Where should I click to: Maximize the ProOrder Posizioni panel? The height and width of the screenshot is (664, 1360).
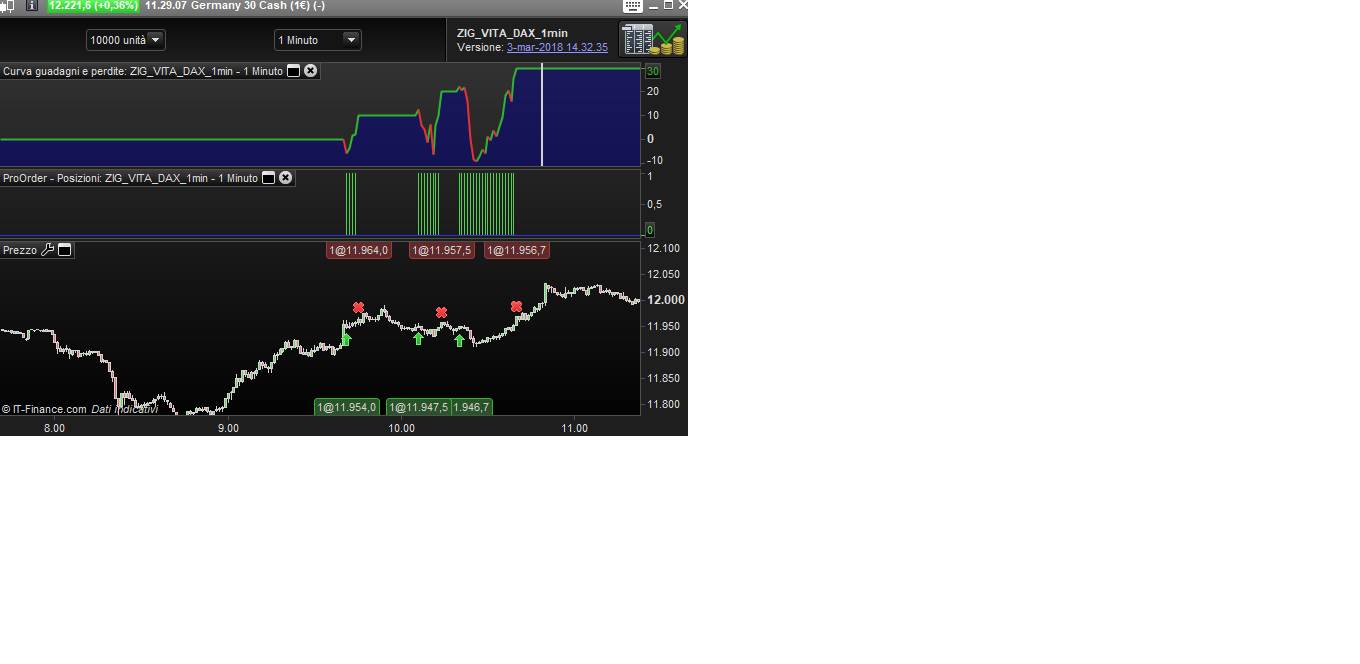click(x=268, y=178)
